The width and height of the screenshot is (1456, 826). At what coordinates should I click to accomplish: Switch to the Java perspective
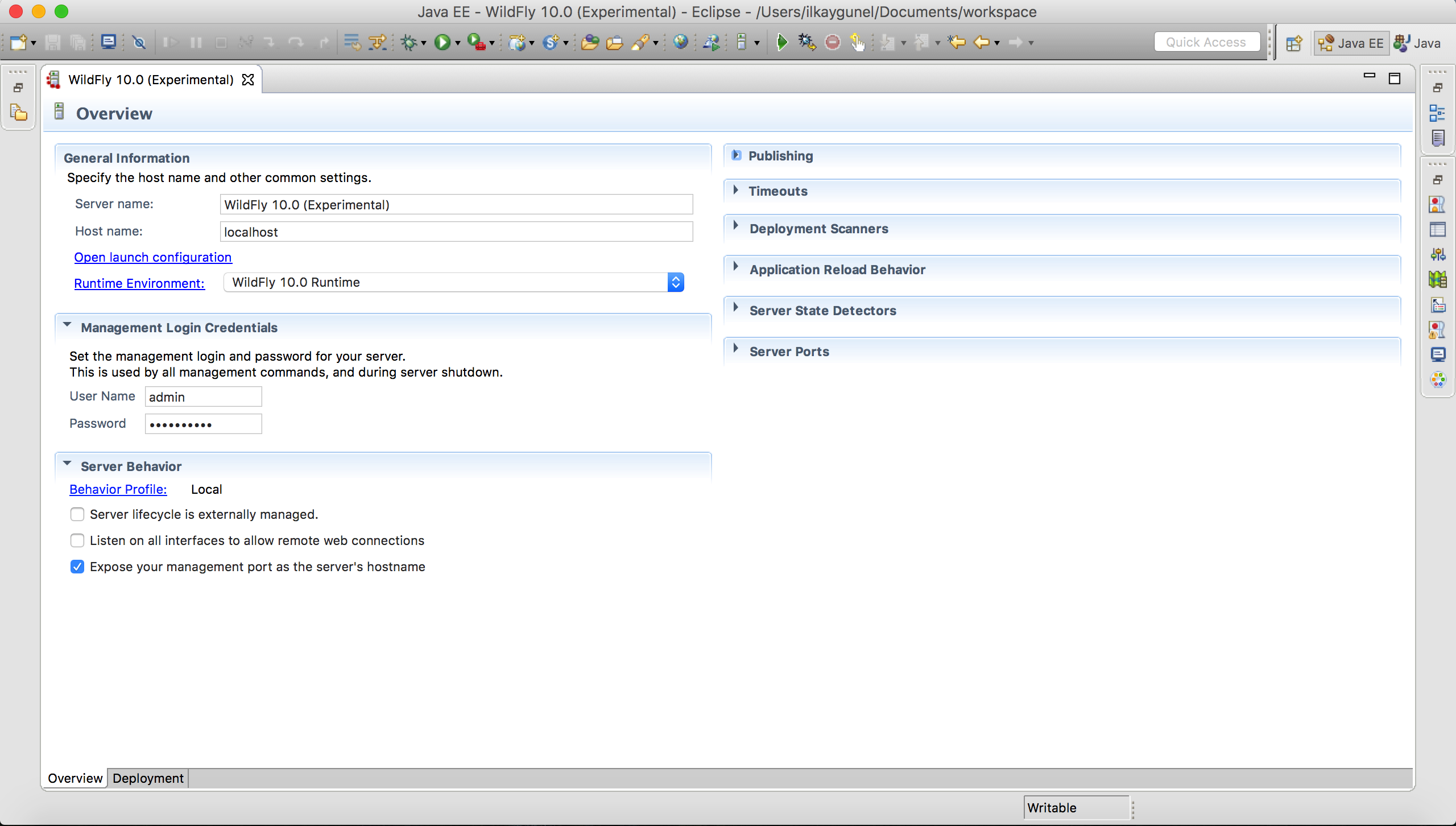tap(1418, 43)
